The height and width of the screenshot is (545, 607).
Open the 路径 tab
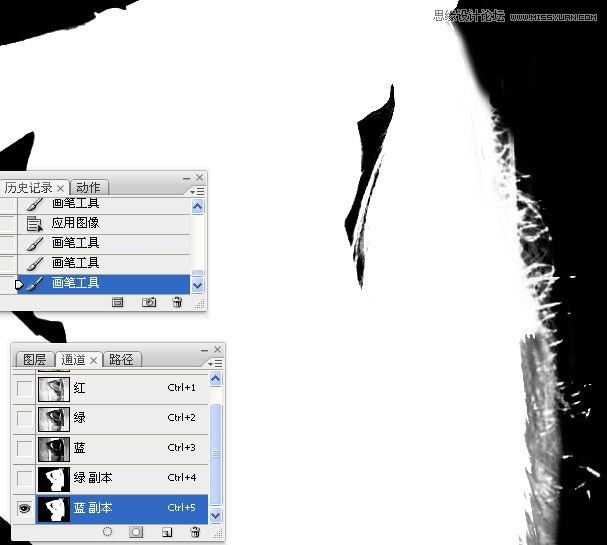pos(121,359)
